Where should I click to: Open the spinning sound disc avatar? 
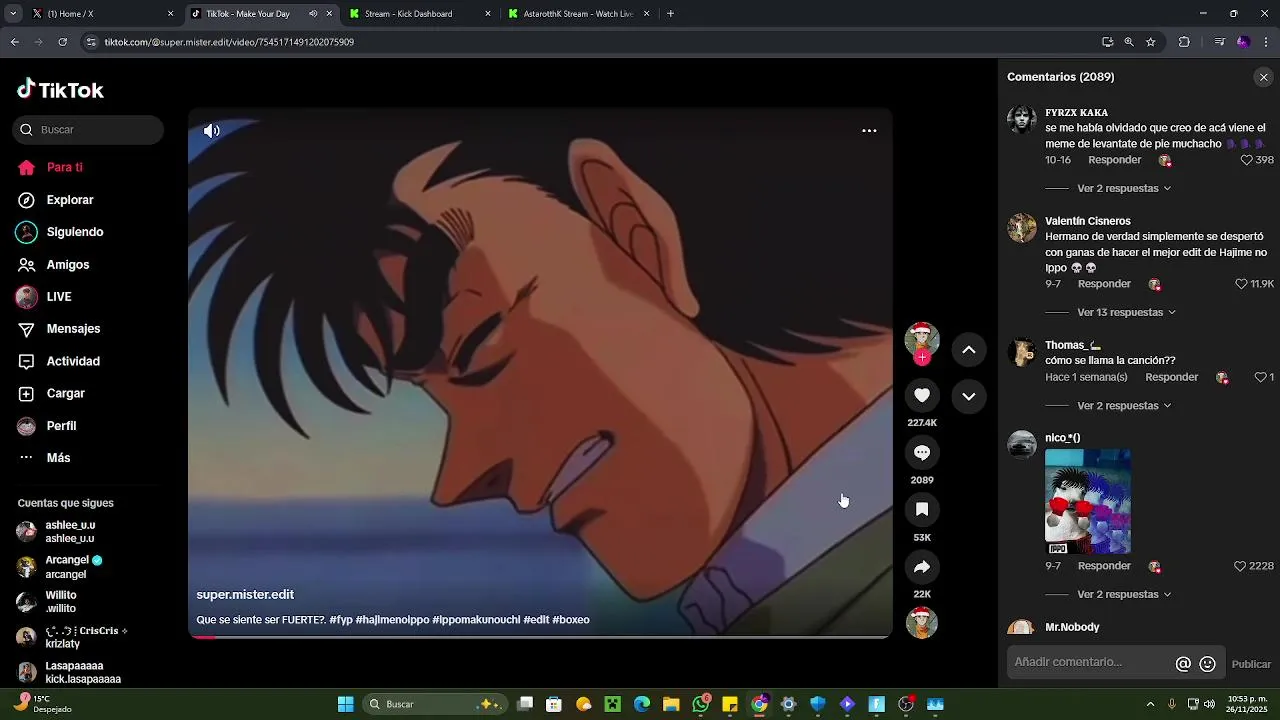(x=922, y=622)
